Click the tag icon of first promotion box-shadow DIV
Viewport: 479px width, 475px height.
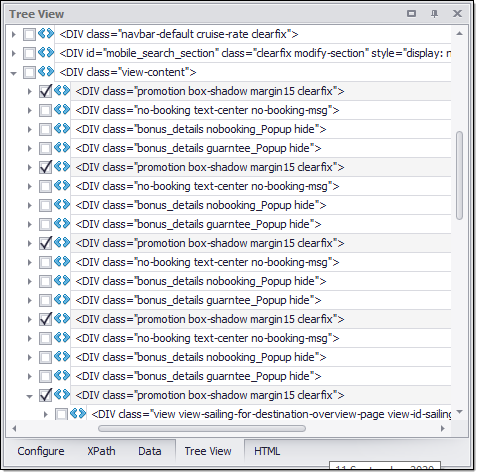click(62, 91)
